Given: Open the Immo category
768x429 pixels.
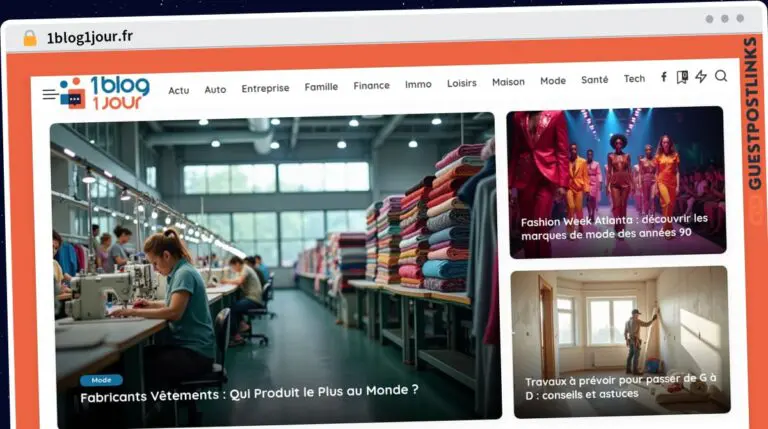Looking at the screenshot, I should [418, 84].
